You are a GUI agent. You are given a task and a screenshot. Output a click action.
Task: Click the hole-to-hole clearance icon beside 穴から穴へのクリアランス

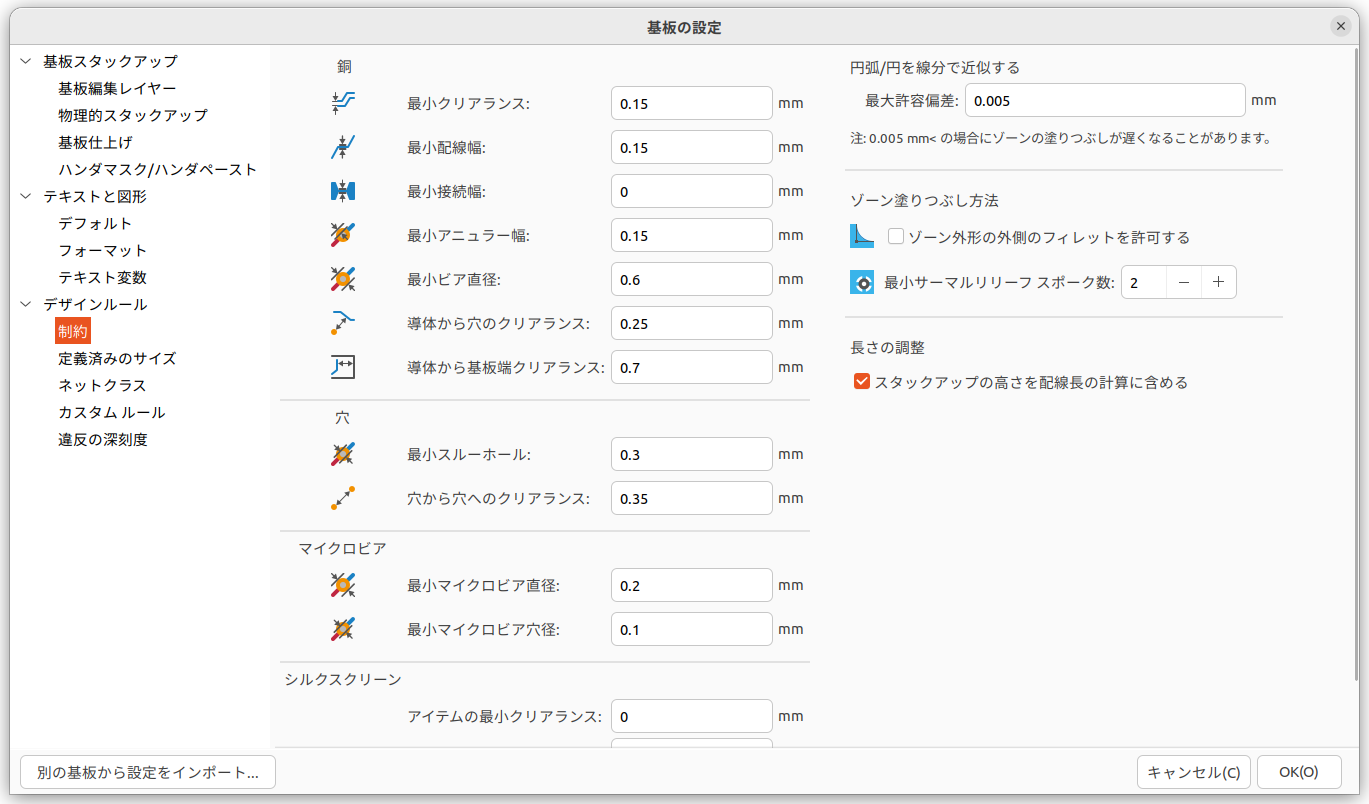click(x=343, y=498)
